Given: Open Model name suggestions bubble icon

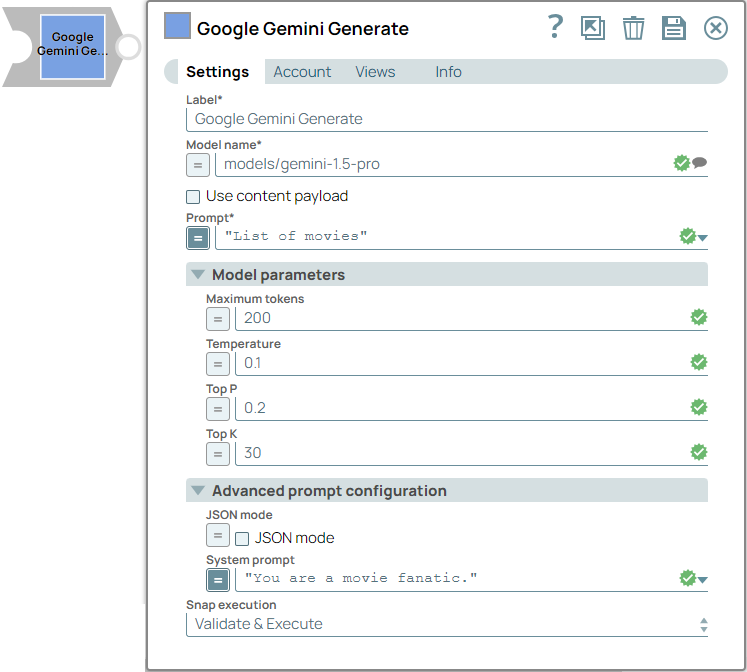Looking at the screenshot, I should pos(699,163).
